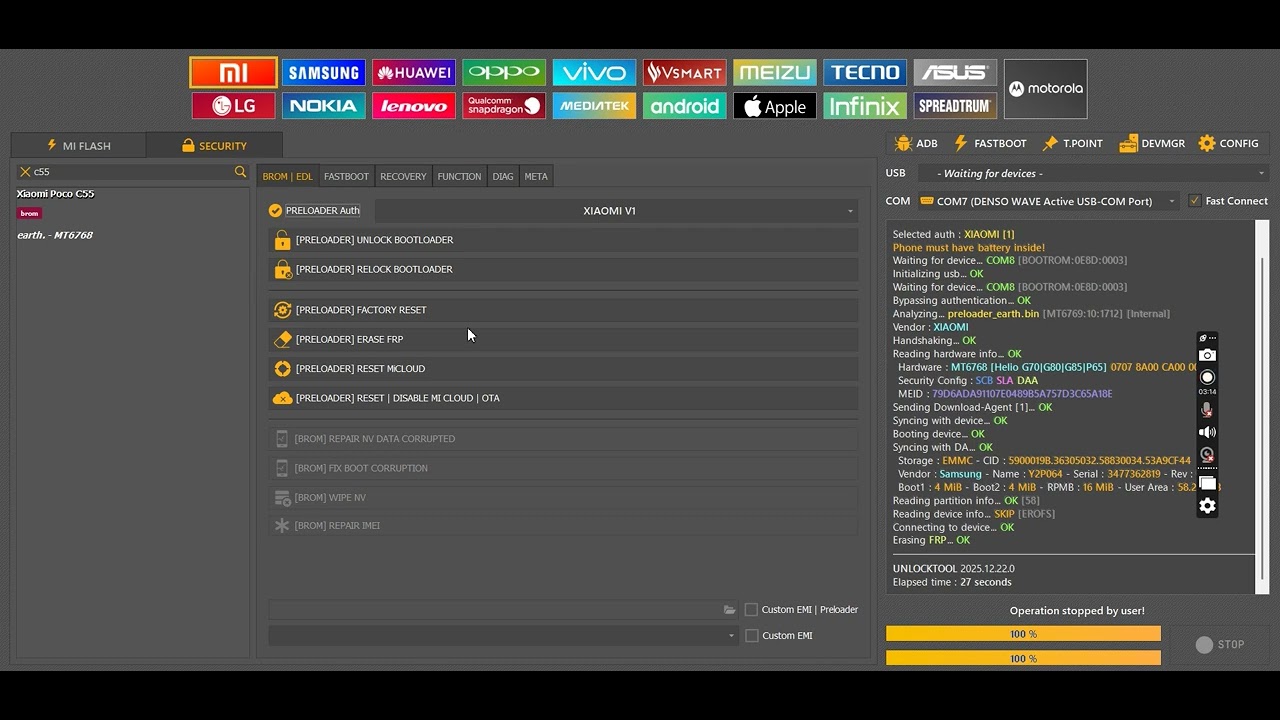The width and height of the screenshot is (1280, 720).
Task: Run PRELOADER Erase FRP
Action: 563,339
